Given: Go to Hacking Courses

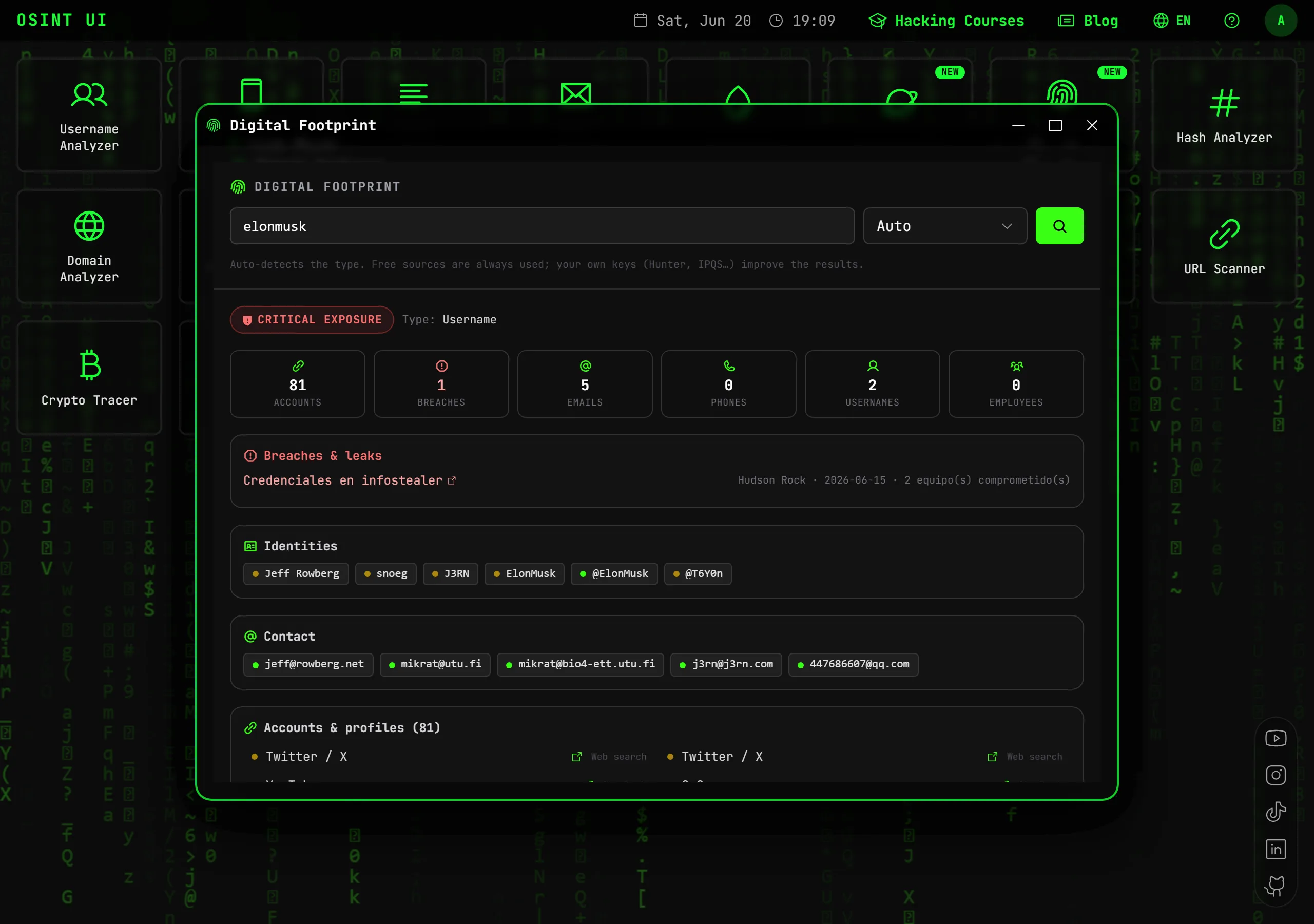Looking at the screenshot, I should point(946,21).
